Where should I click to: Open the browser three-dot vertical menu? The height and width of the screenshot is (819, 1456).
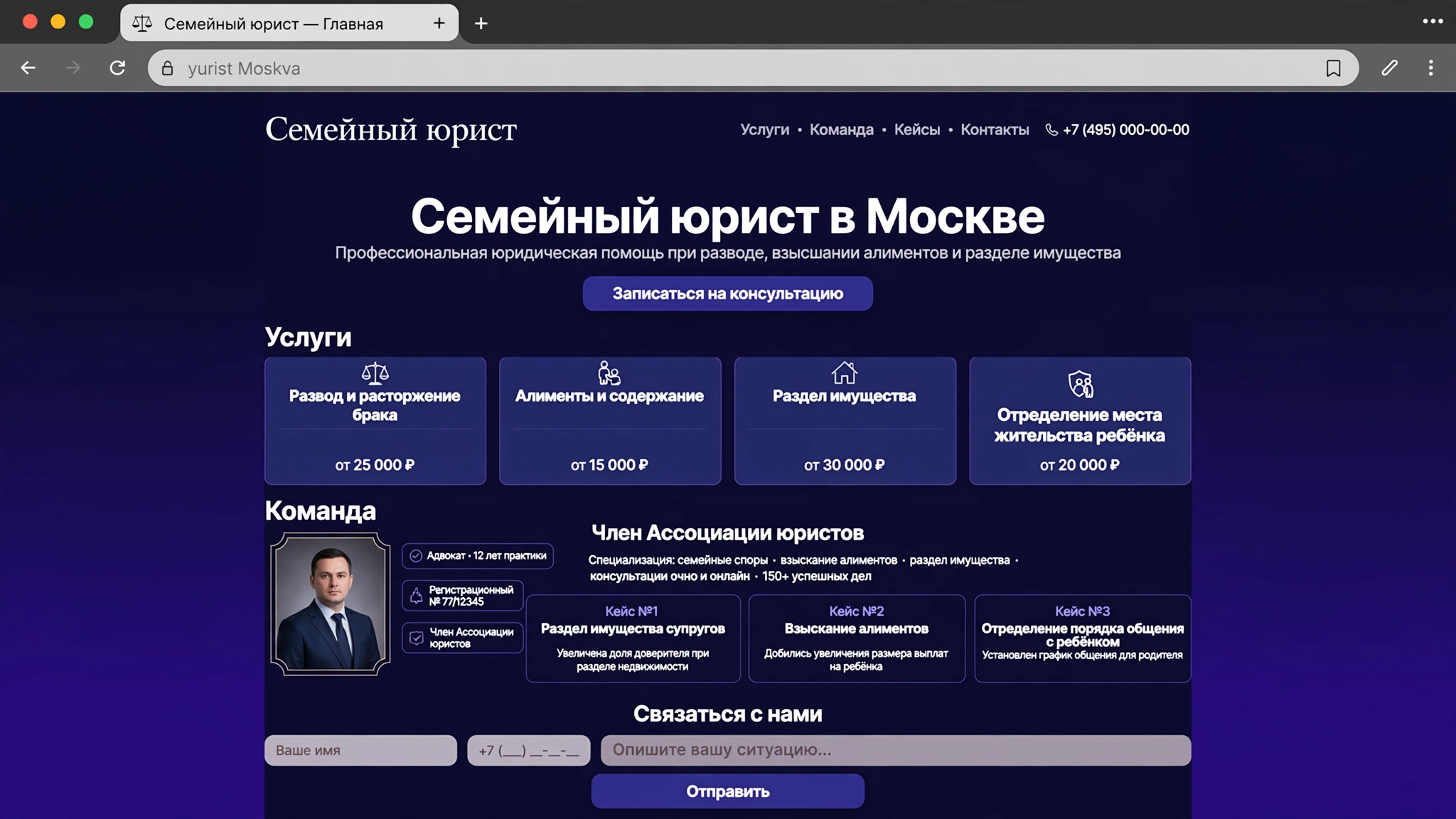(x=1430, y=68)
